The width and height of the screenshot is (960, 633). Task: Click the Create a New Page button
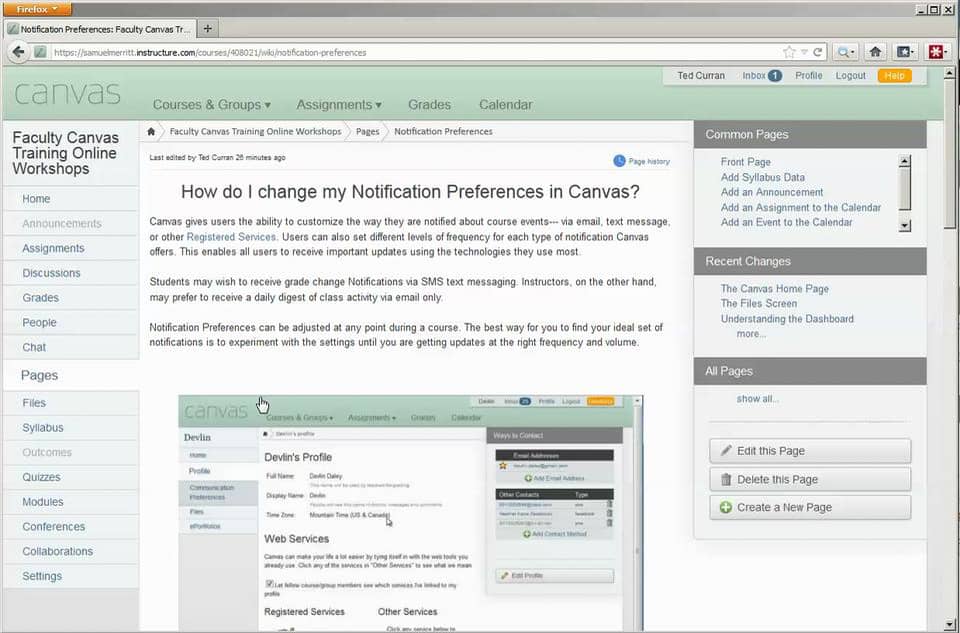point(810,508)
